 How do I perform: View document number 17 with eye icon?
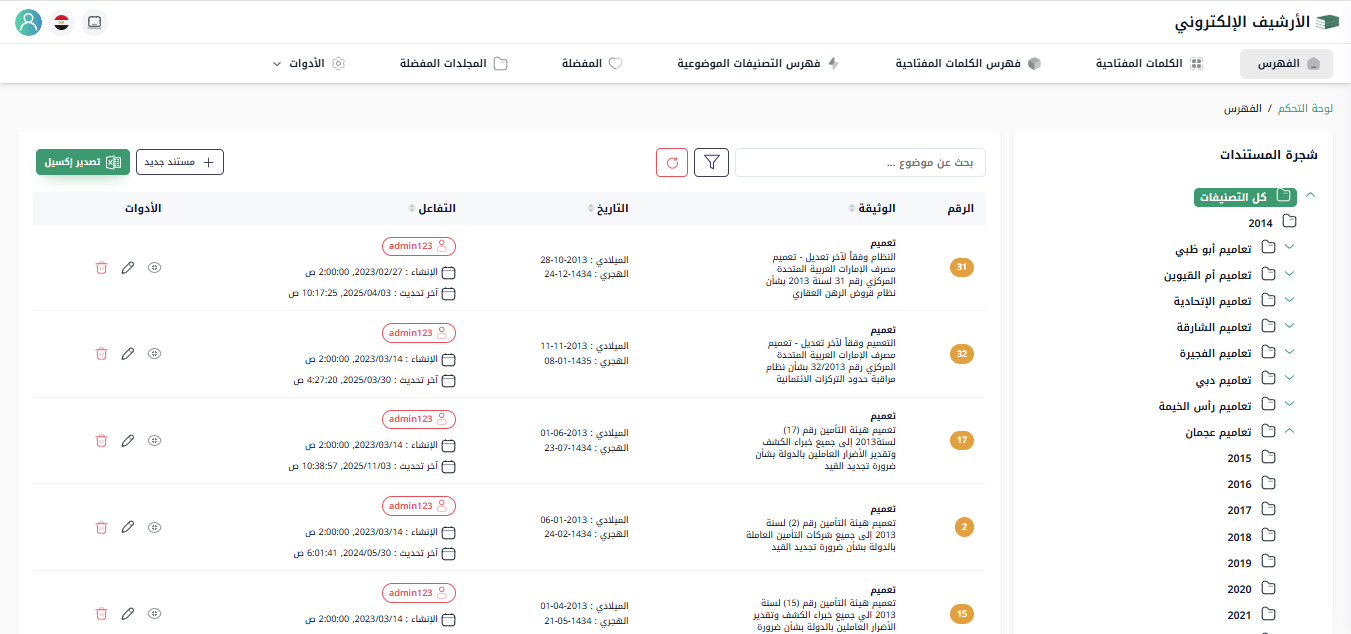point(154,440)
